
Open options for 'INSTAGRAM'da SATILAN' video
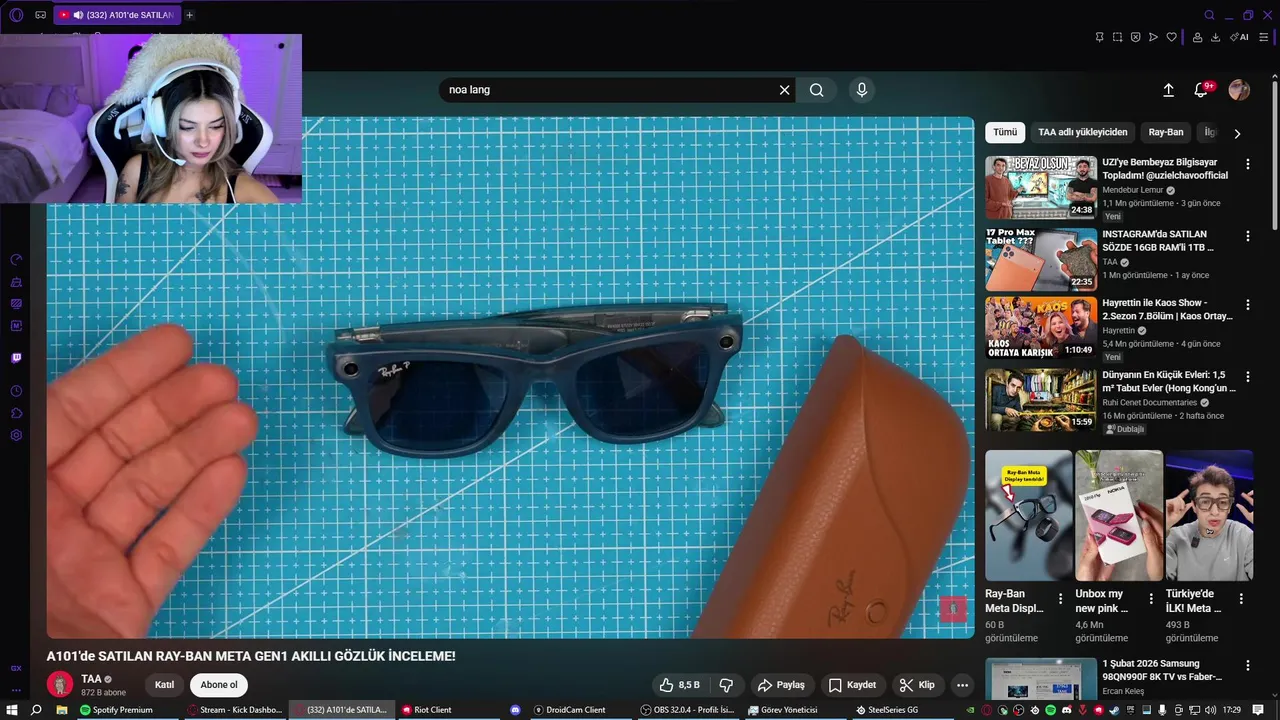coord(1247,236)
